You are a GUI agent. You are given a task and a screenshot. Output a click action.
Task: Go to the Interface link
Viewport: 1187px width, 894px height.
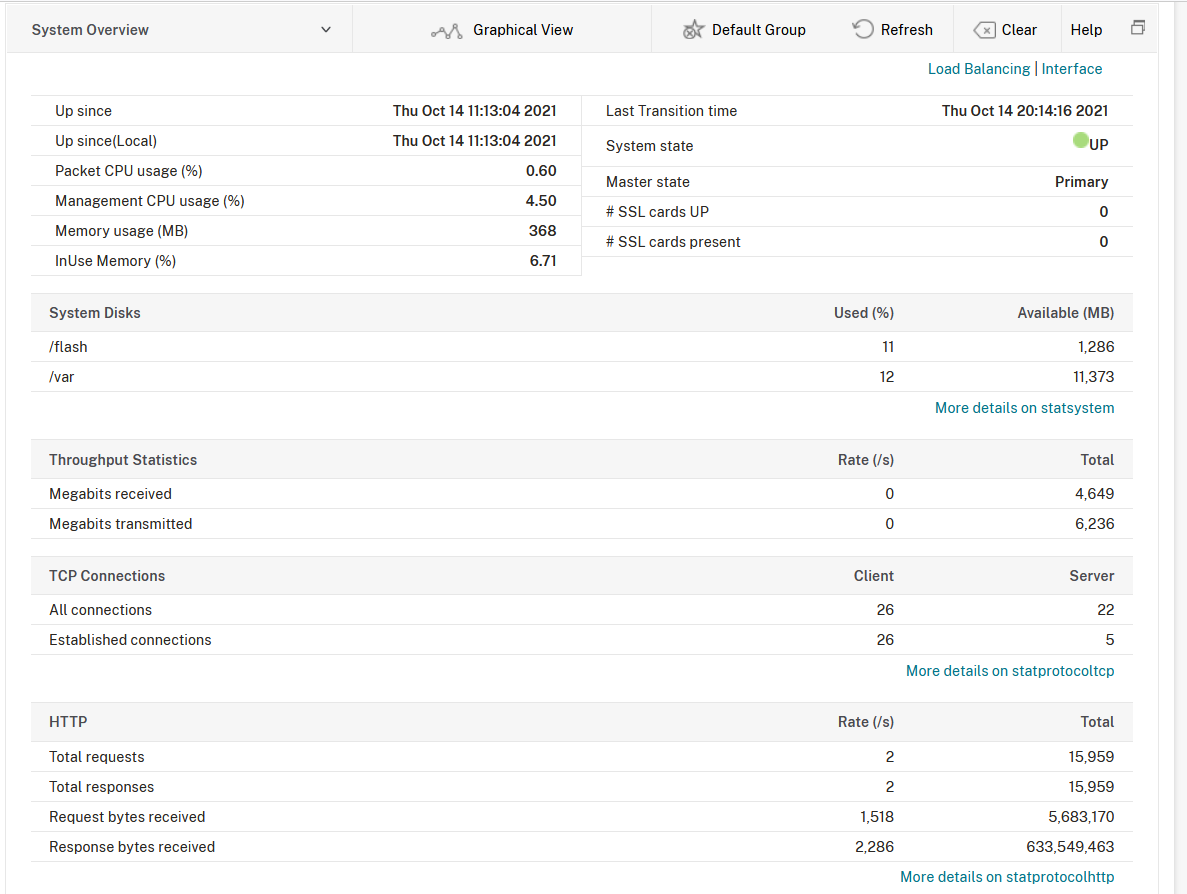pos(1072,69)
